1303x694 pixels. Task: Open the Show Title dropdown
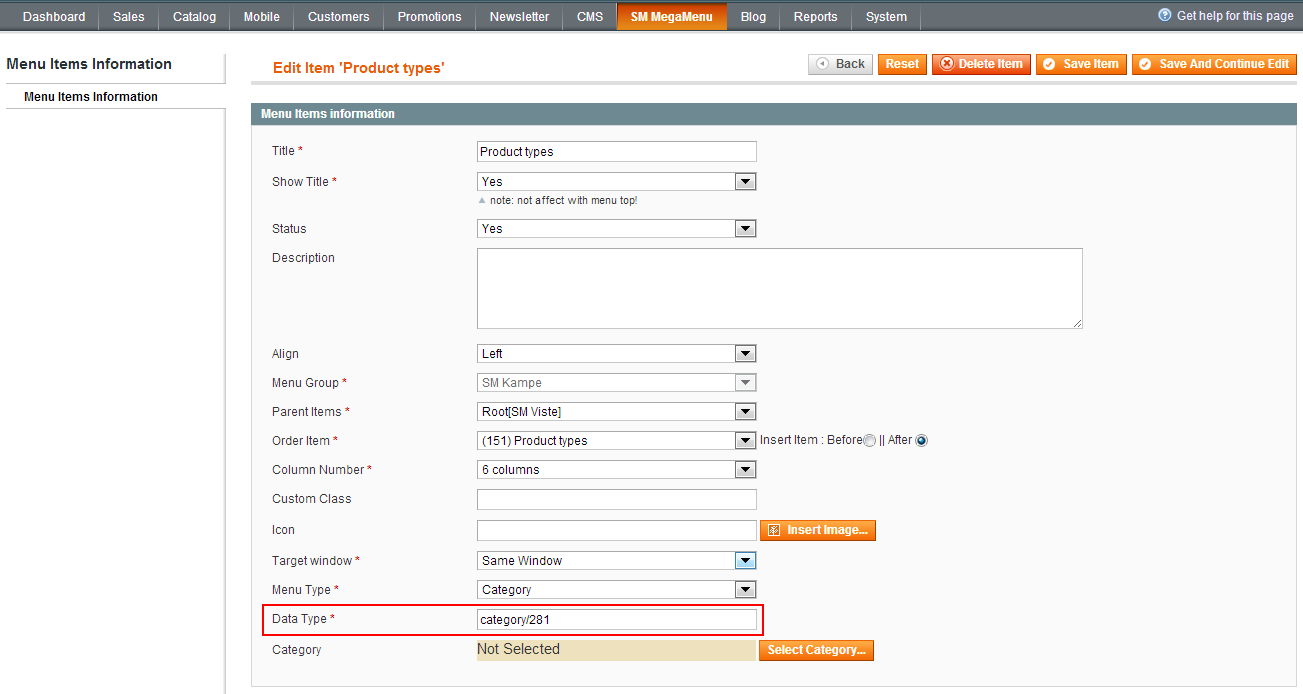(617, 182)
